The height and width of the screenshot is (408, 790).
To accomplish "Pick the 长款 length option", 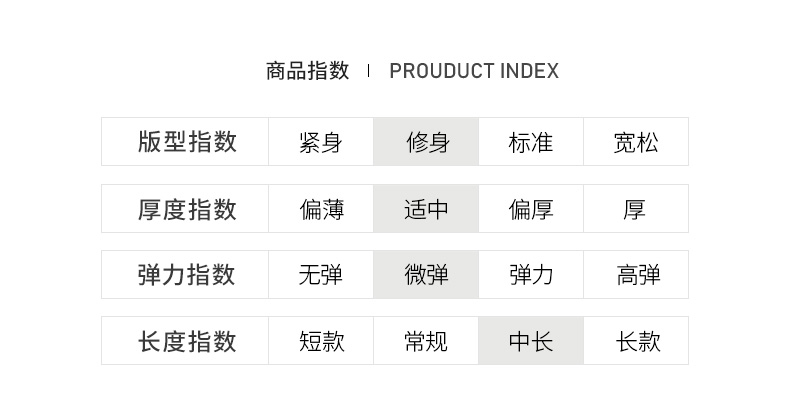I will tap(635, 341).
